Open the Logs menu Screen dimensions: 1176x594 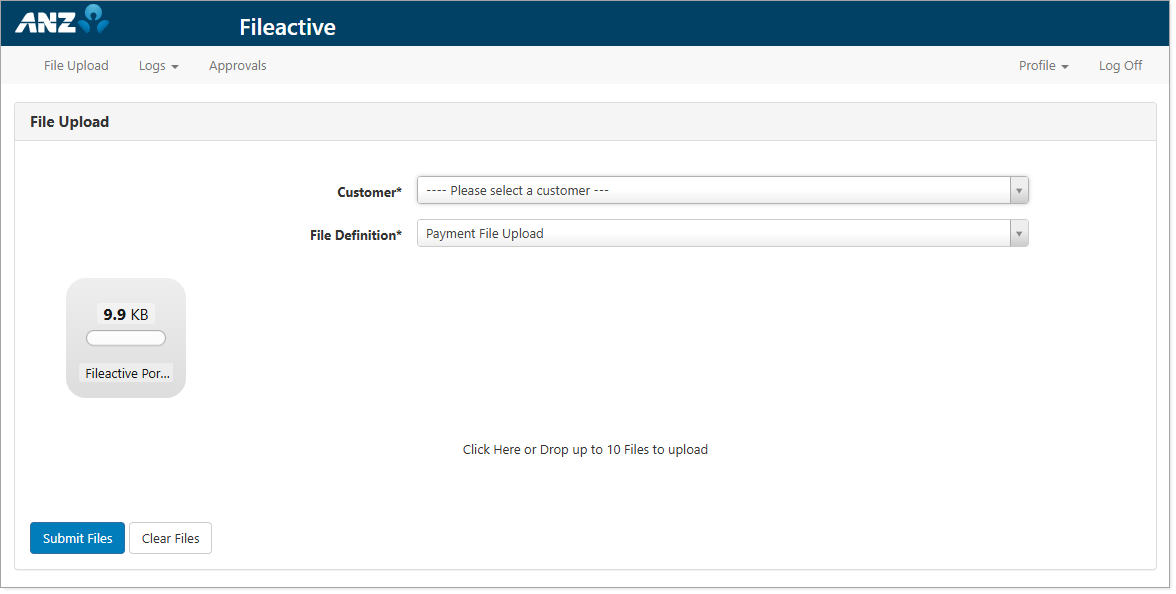point(153,65)
